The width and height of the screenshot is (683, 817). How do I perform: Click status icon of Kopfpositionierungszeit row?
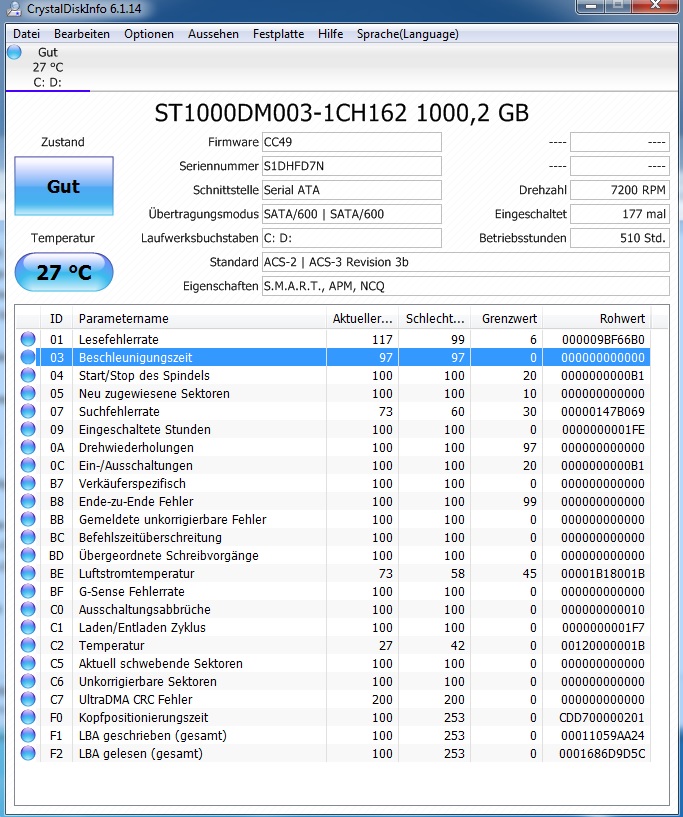28,717
